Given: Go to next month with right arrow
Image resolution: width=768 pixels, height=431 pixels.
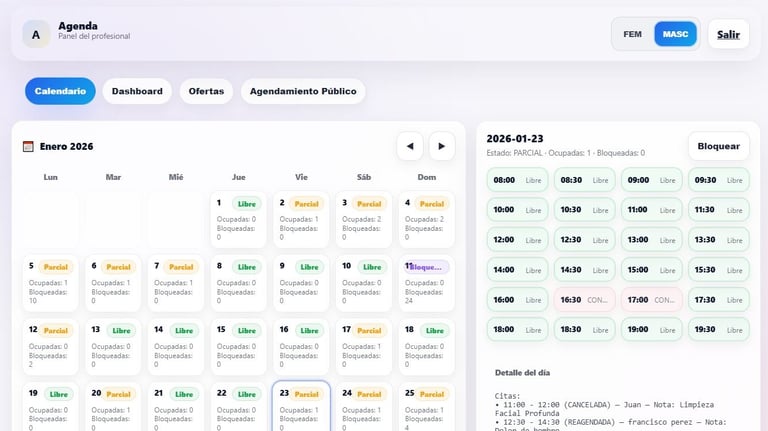Looking at the screenshot, I should (x=442, y=146).
